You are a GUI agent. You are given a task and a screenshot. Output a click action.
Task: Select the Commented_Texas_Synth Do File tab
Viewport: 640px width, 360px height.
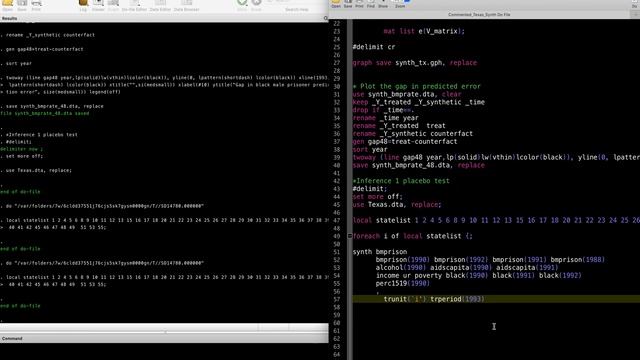coord(479,14)
